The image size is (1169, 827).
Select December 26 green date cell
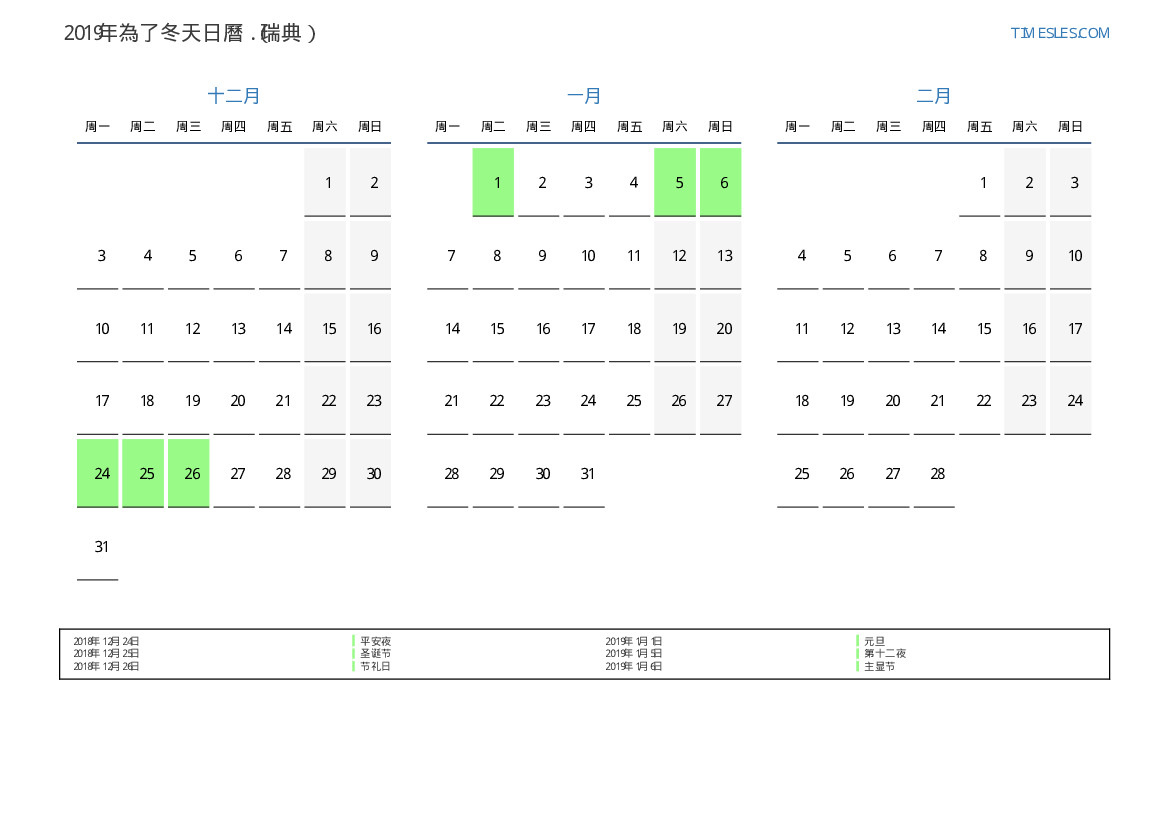pyautogui.click(x=192, y=473)
